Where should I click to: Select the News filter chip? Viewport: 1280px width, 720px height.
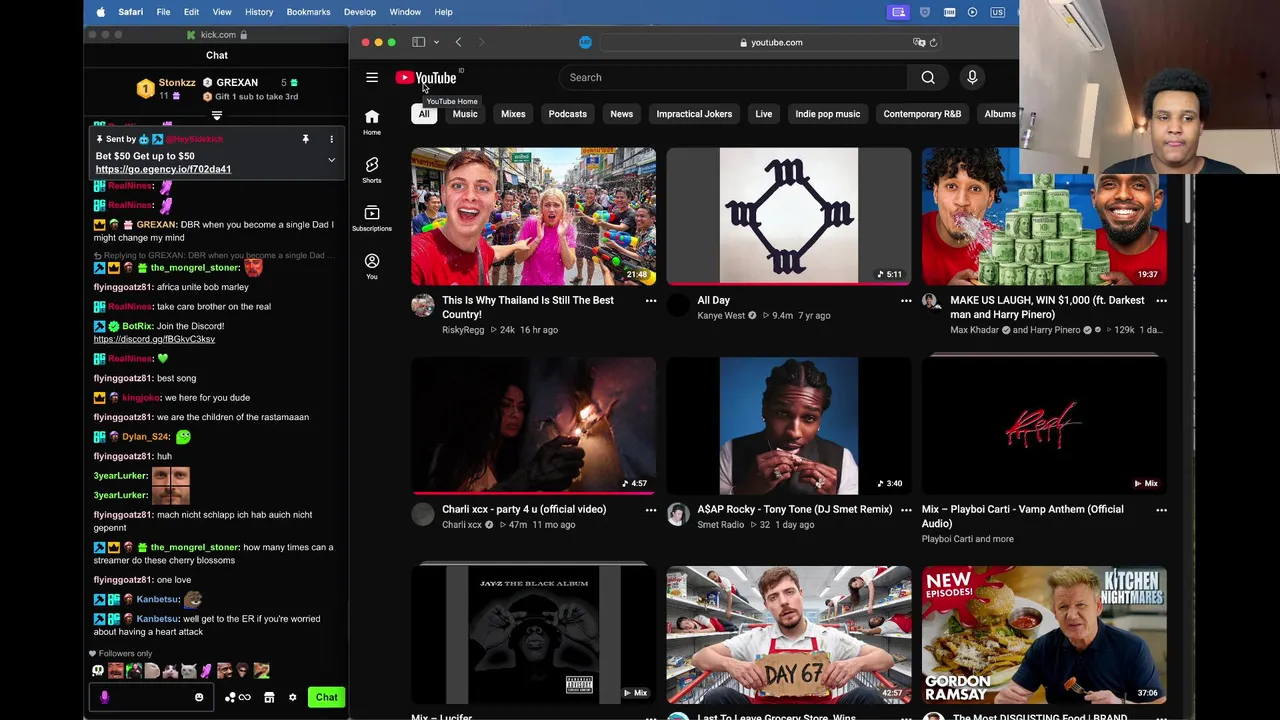622,114
